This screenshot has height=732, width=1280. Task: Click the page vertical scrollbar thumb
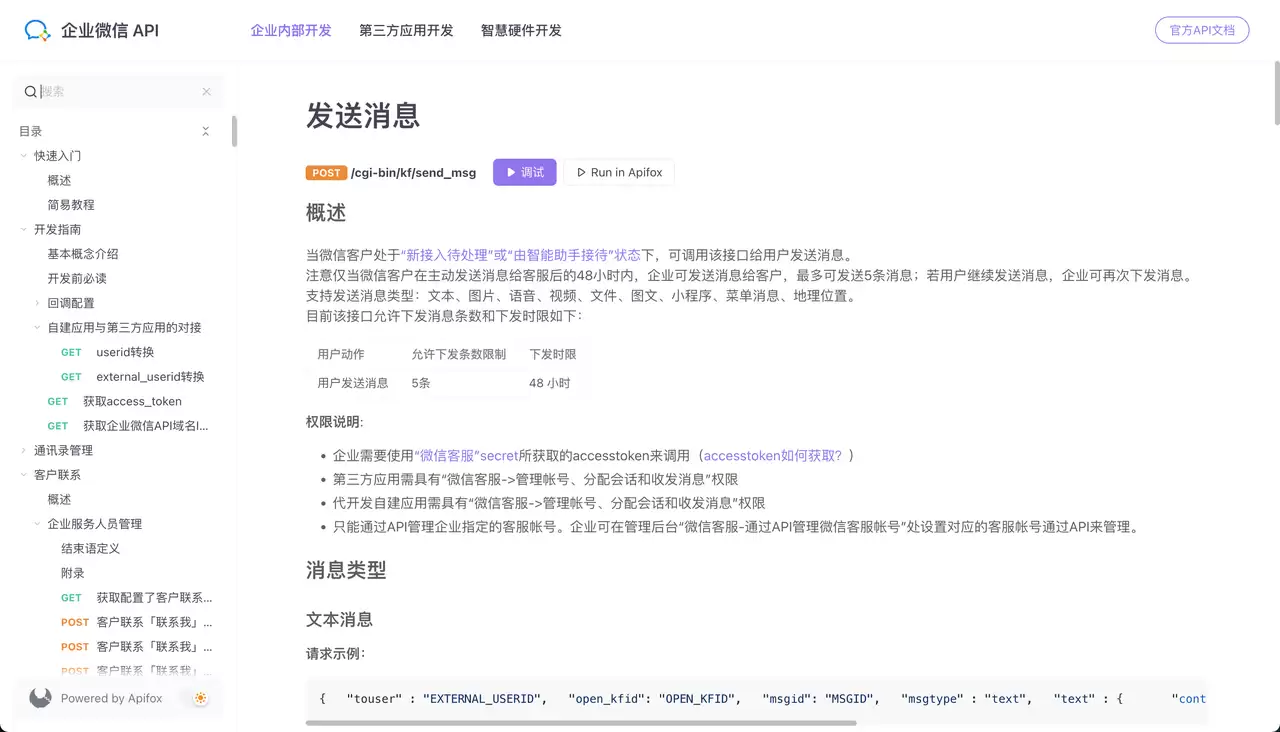1276,92
